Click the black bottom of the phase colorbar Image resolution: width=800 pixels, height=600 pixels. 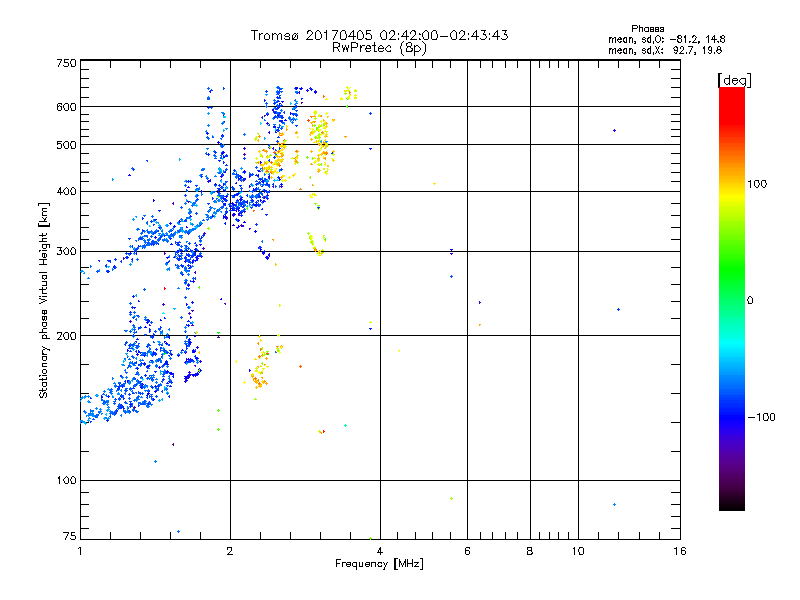point(732,503)
